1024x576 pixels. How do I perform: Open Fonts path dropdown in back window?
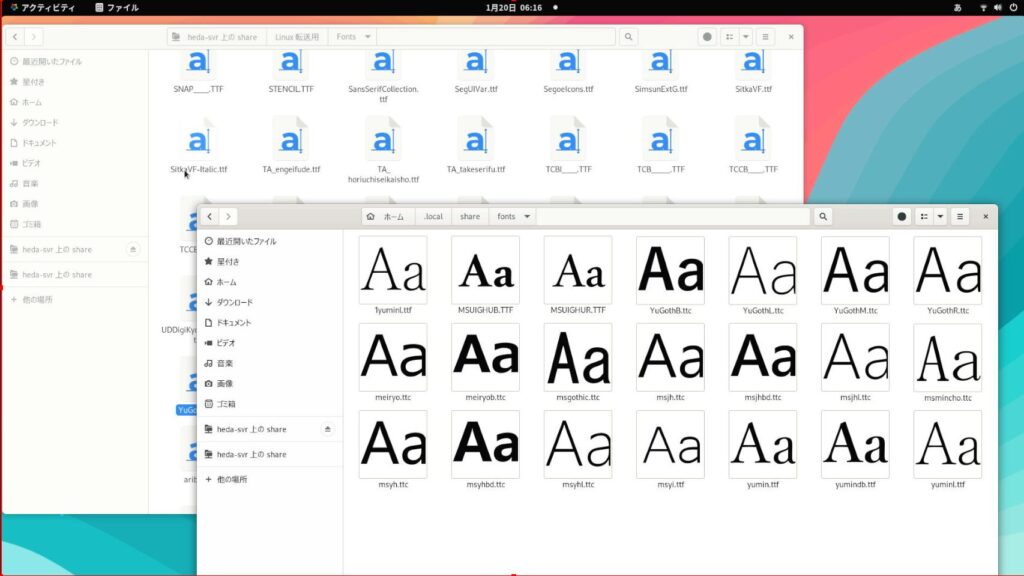pyautogui.click(x=368, y=37)
